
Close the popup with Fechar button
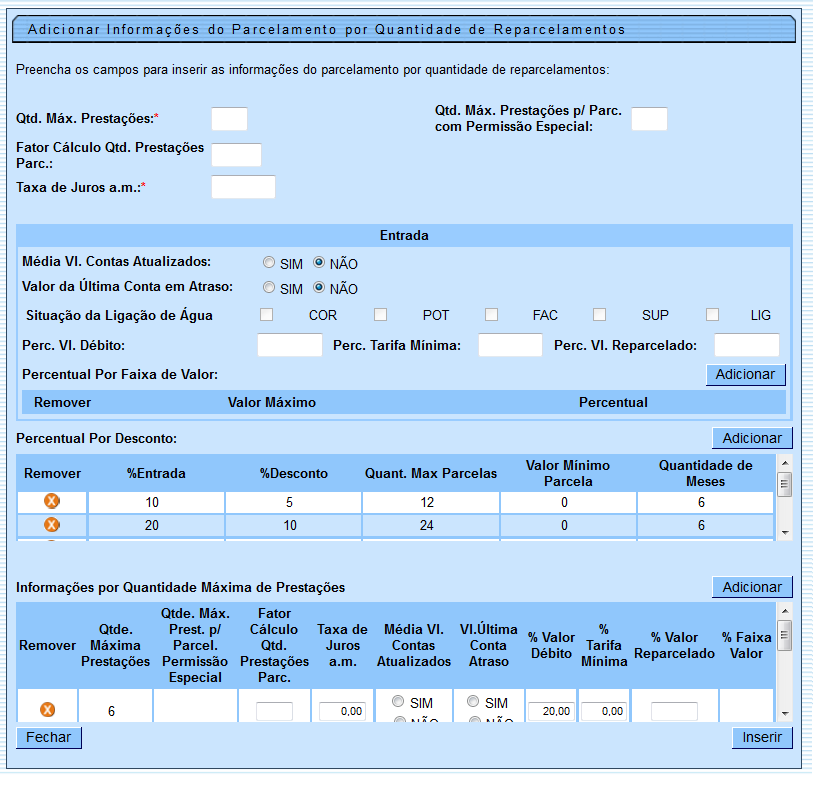tap(49, 737)
